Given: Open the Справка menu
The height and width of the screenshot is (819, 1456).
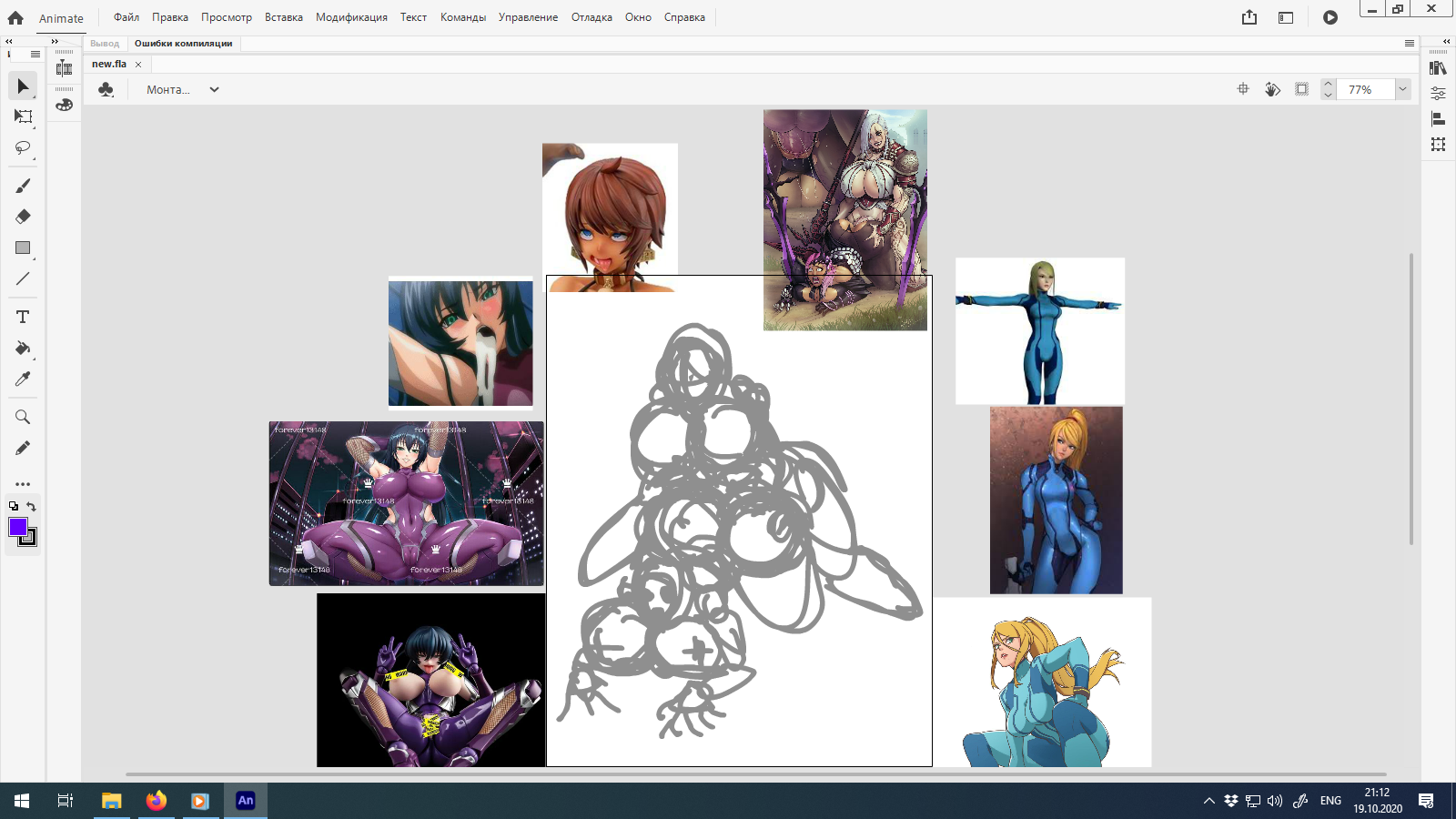Looking at the screenshot, I should pos(684,17).
